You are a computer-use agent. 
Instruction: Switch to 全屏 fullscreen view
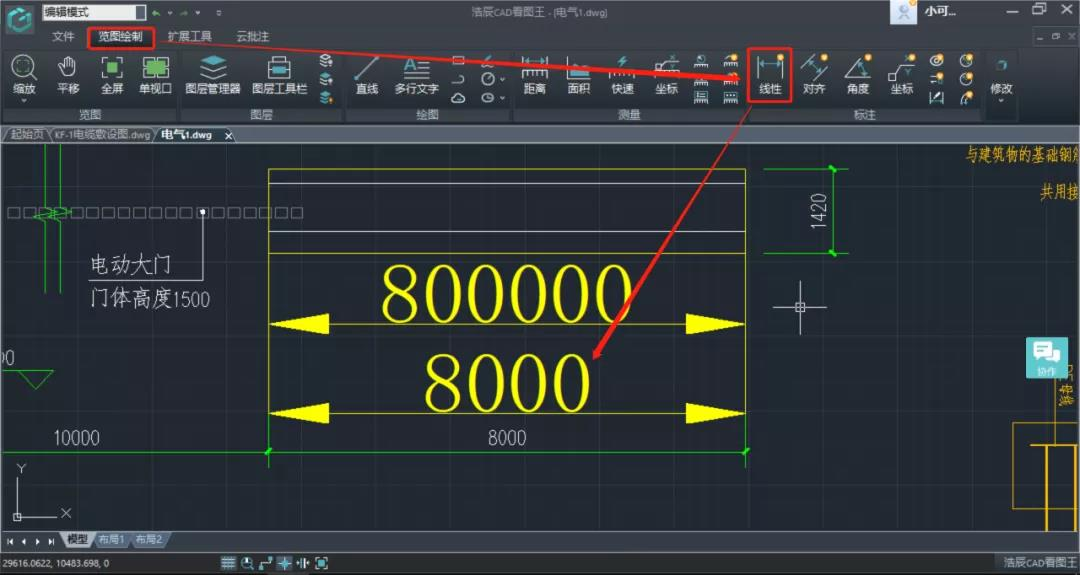112,74
